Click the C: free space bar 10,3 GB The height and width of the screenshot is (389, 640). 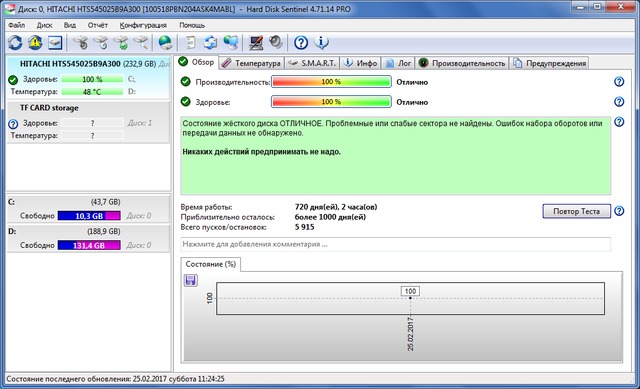point(89,216)
